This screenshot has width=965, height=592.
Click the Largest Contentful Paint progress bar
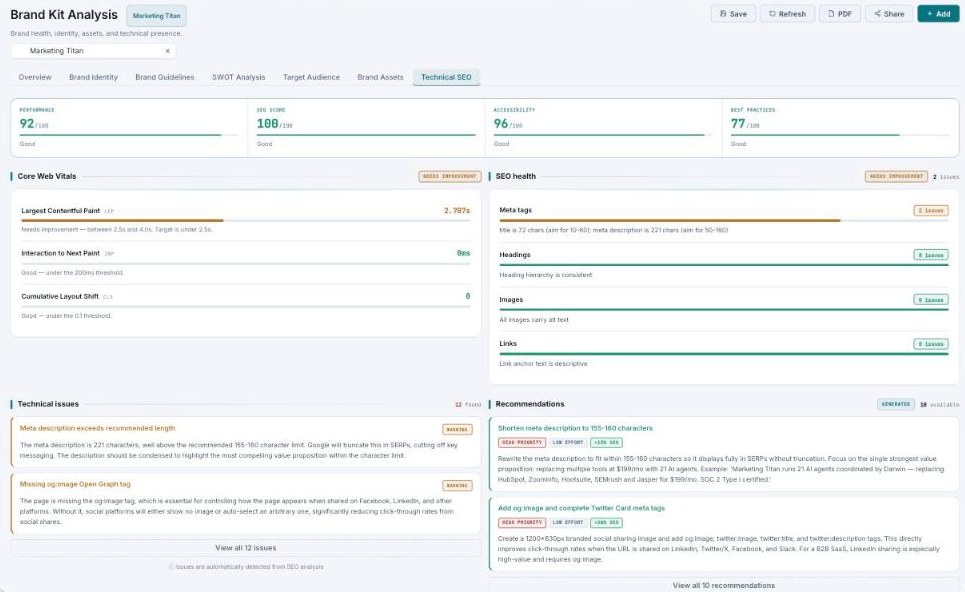(246, 220)
